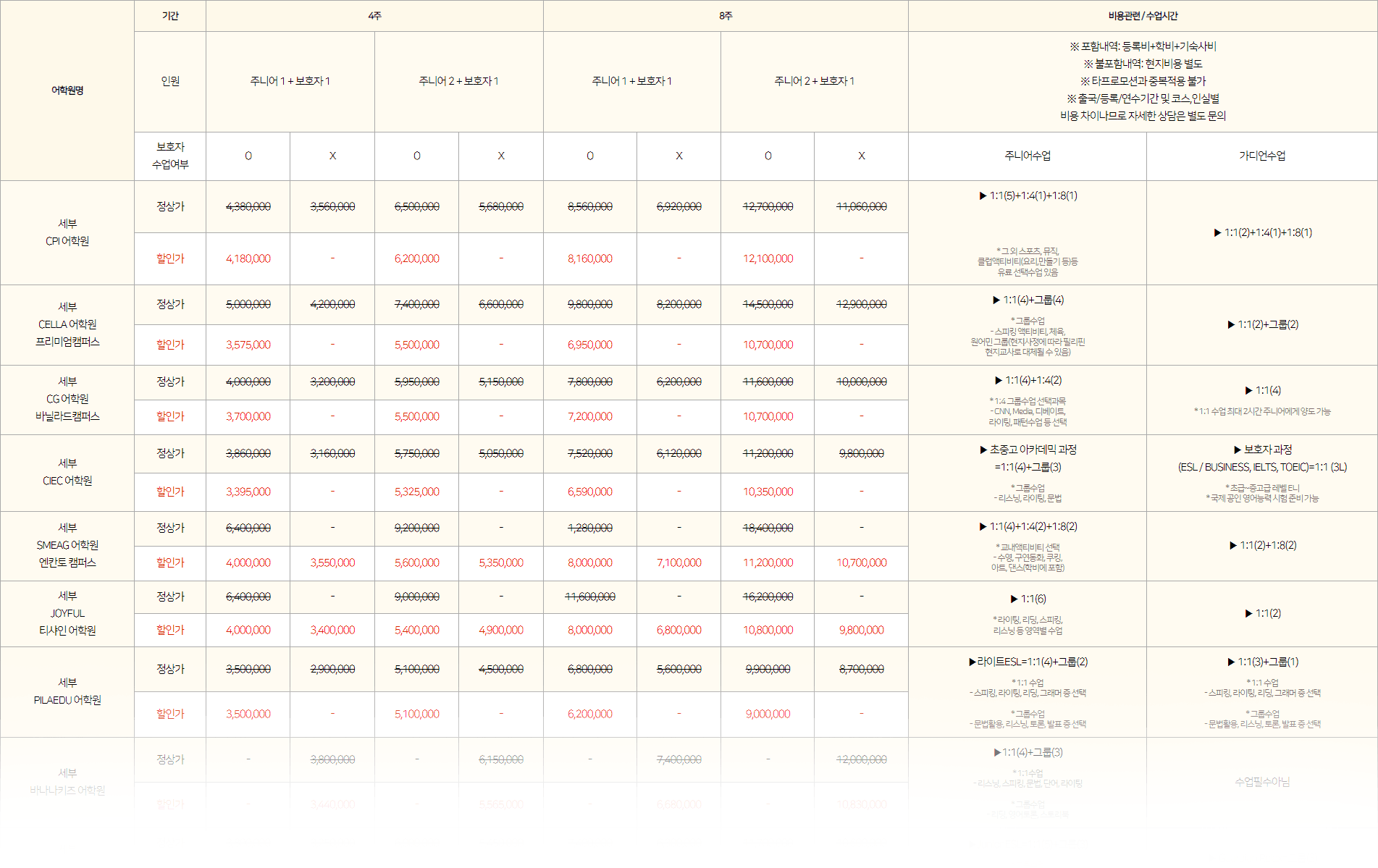Viewport: 1378px width, 868px height.
Task: Click the regular price 12,700,000
Action: coord(768,206)
